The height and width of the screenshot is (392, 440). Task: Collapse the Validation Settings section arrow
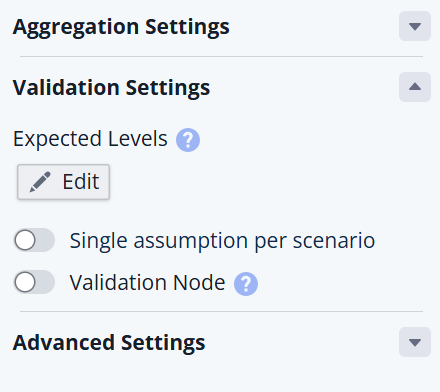pyautogui.click(x=415, y=87)
